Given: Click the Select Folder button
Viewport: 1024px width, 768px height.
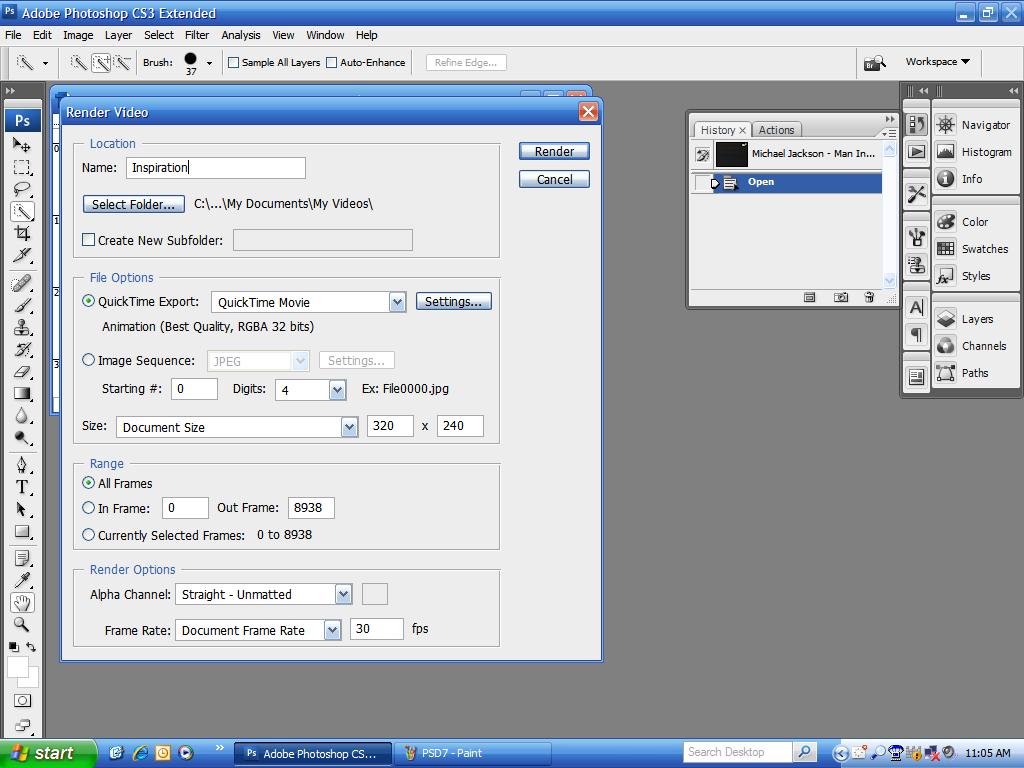Looking at the screenshot, I should (x=134, y=204).
